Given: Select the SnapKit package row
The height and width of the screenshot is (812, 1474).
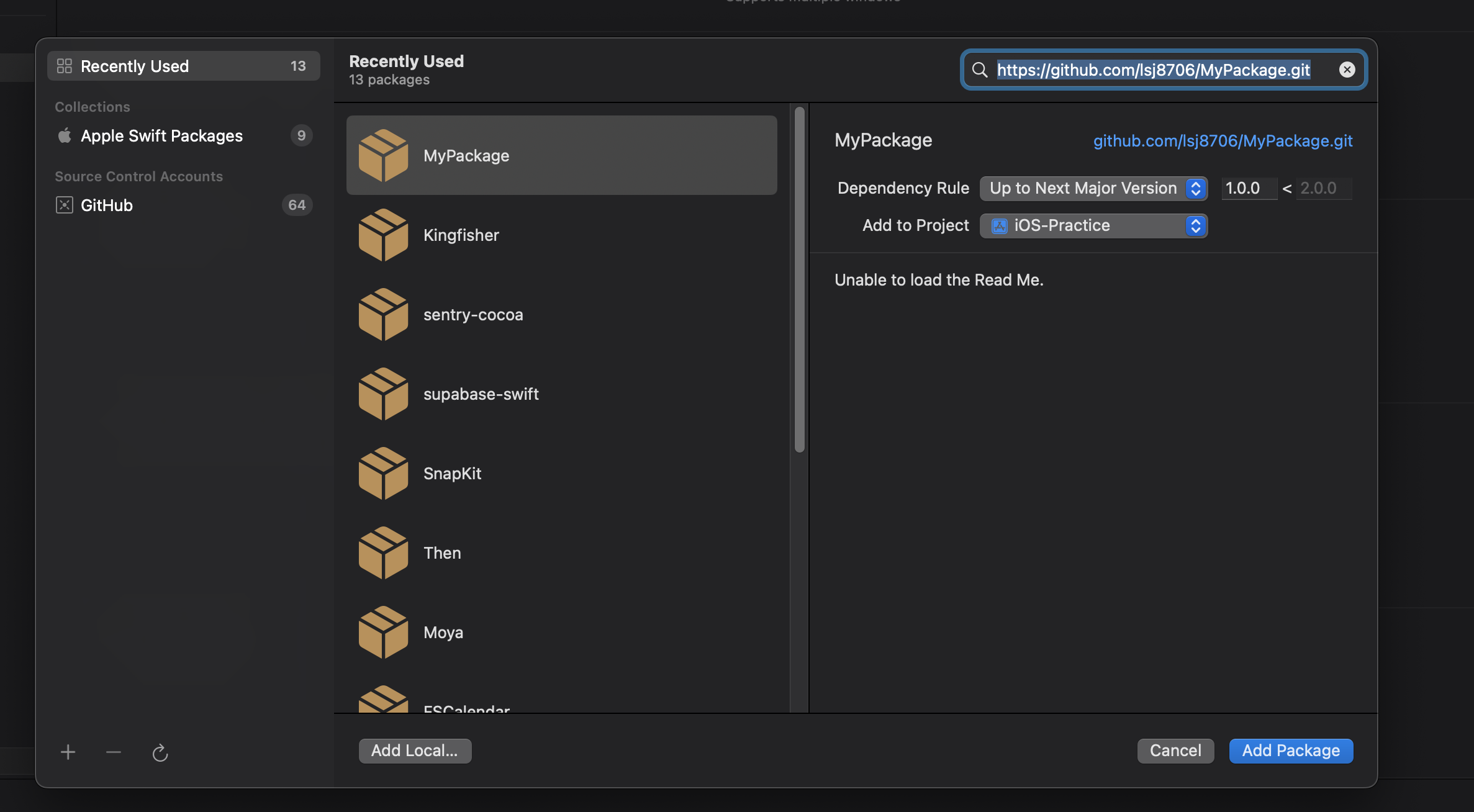Looking at the screenshot, I should [x=562, y=473].
